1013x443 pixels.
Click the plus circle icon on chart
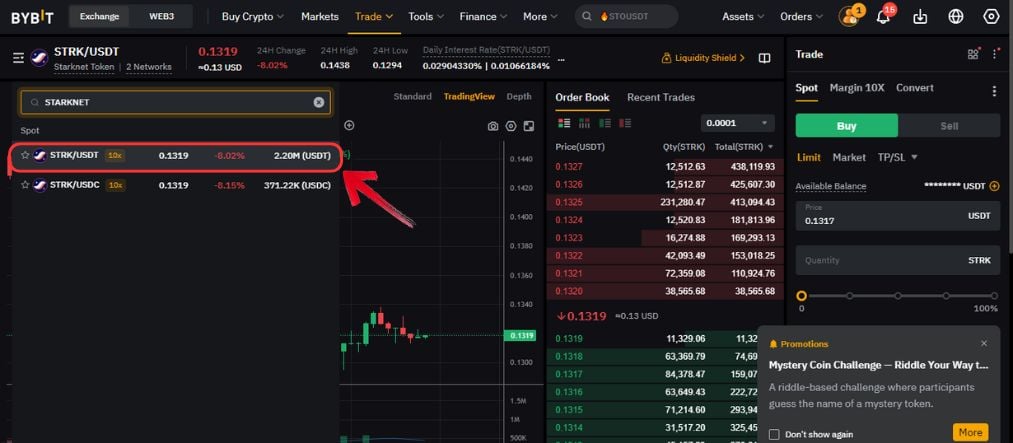coord(350,125)
